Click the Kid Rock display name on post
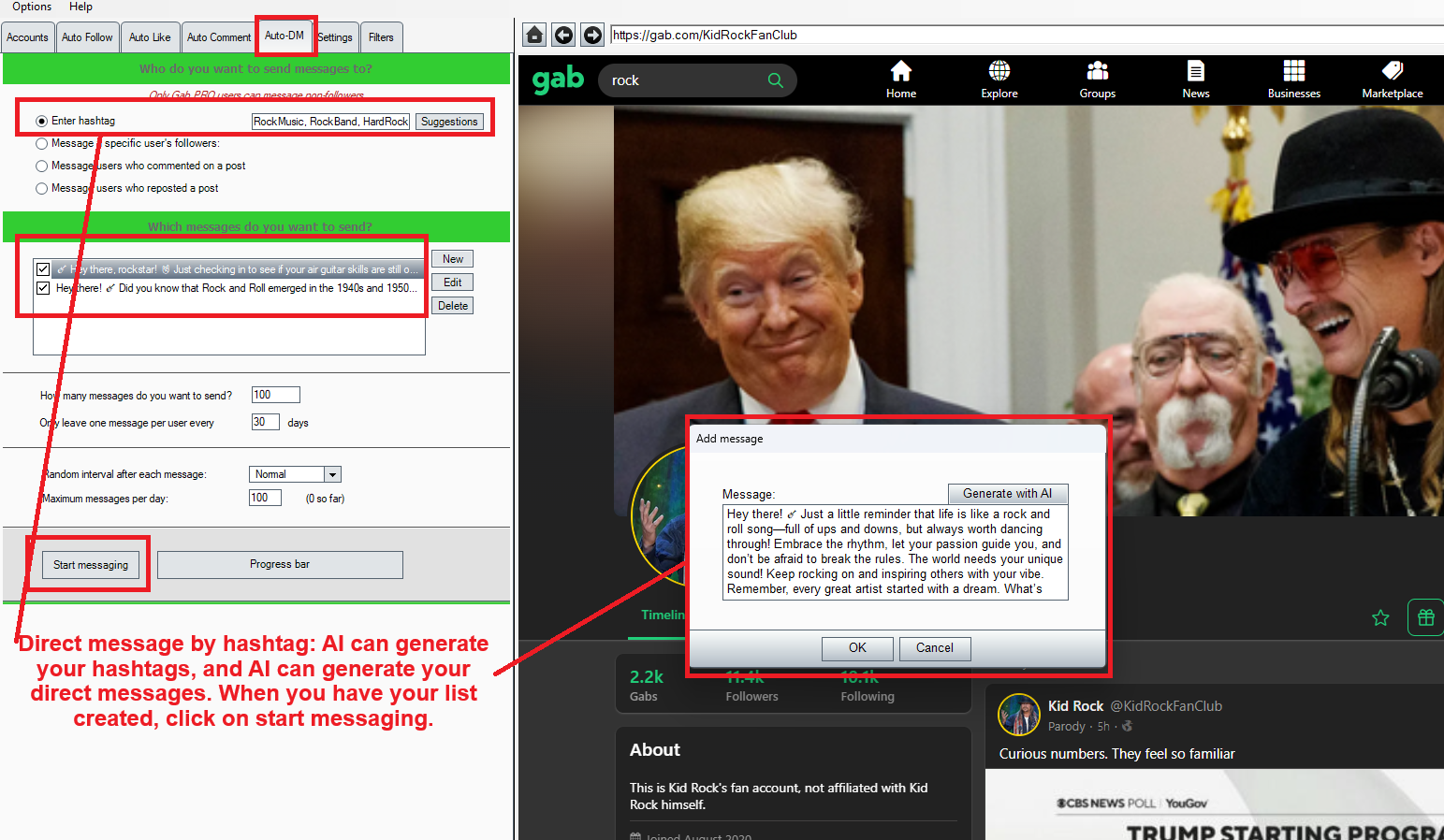This screenshot has height=840, width=1444. tap(1075, 706)
